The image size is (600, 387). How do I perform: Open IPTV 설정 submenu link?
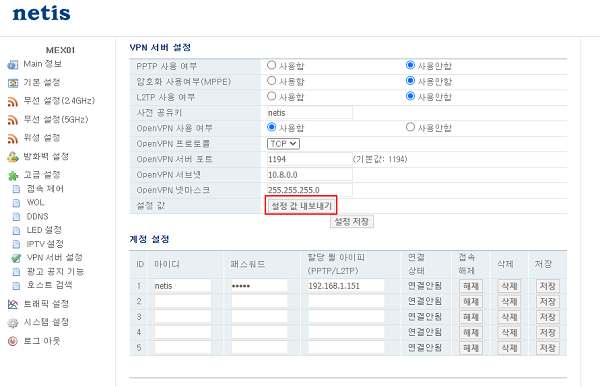[x=45, y=244]
